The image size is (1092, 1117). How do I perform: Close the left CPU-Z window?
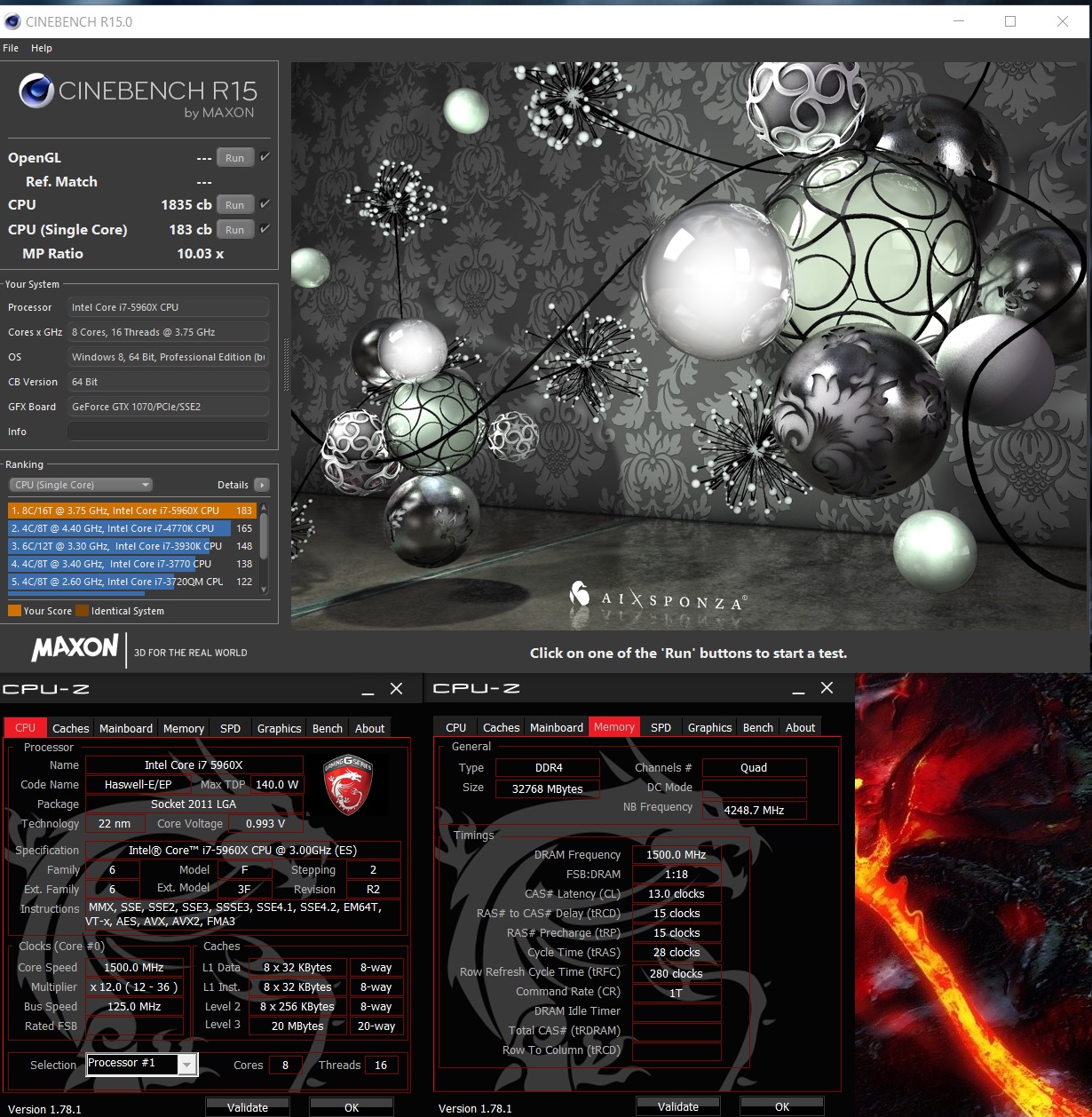point(397,688)
